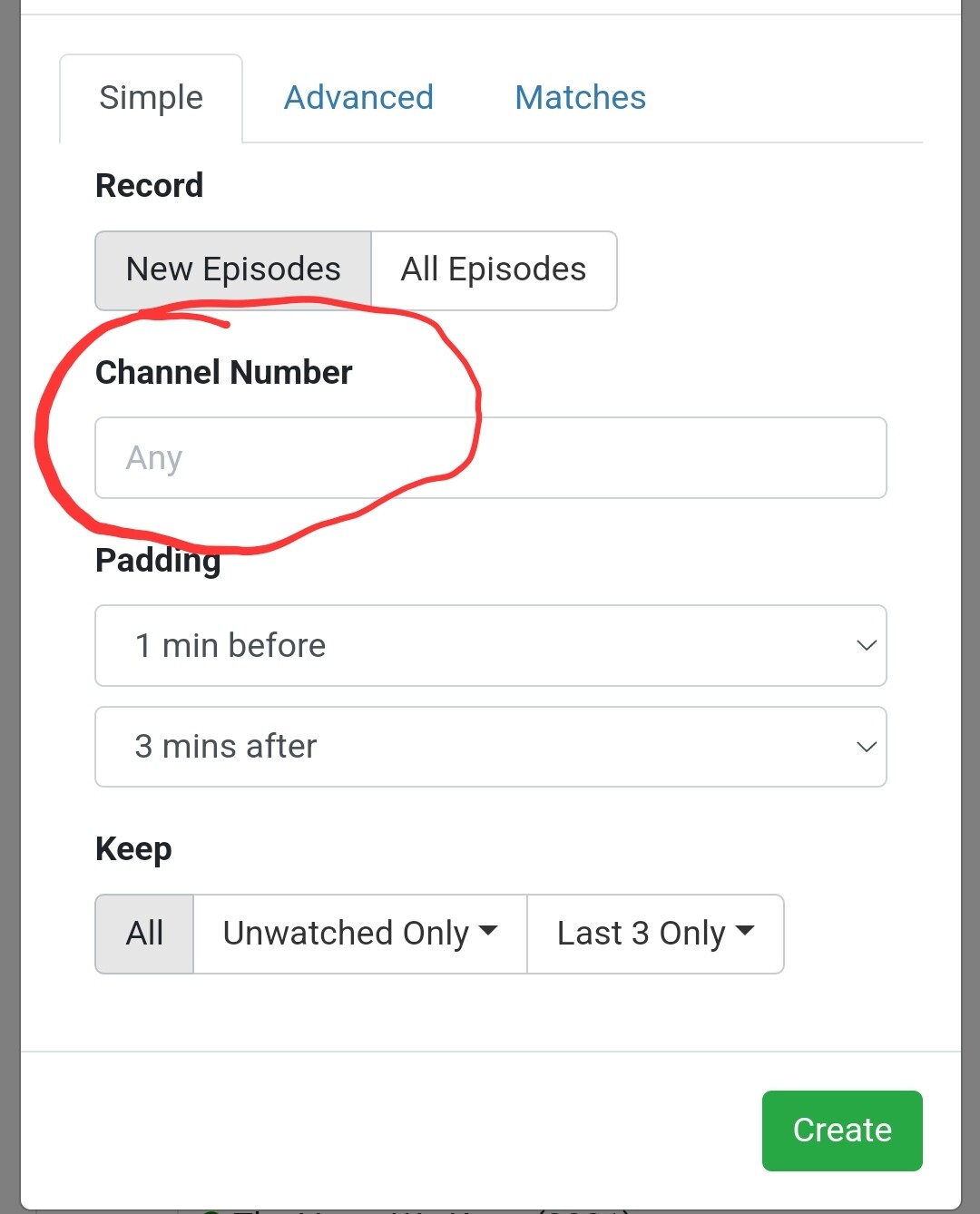Click the Channel Number label
The width and height of the screenshot is (980, 1214).
pyautogui.click(x=223, y=373)
